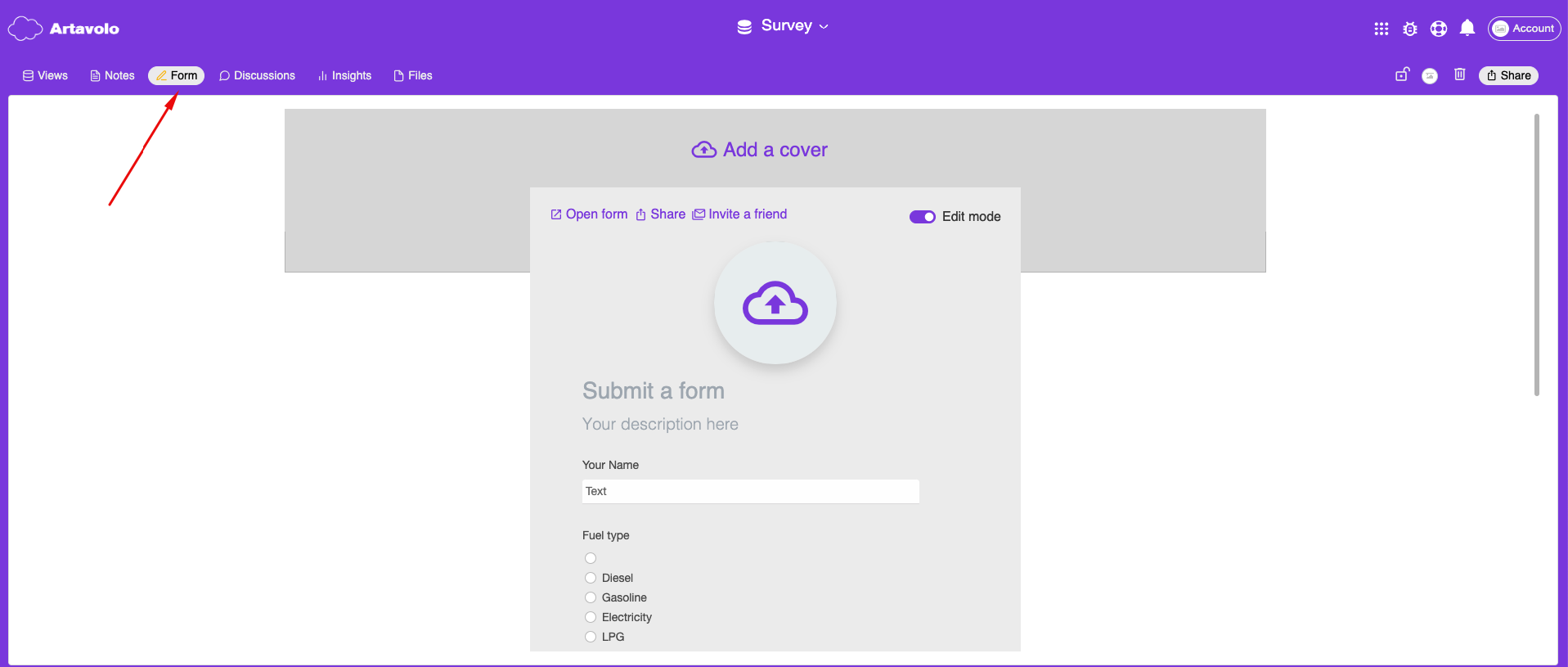Select the Form tab
The image size is (1568, 667).
(x=176, y=75)
